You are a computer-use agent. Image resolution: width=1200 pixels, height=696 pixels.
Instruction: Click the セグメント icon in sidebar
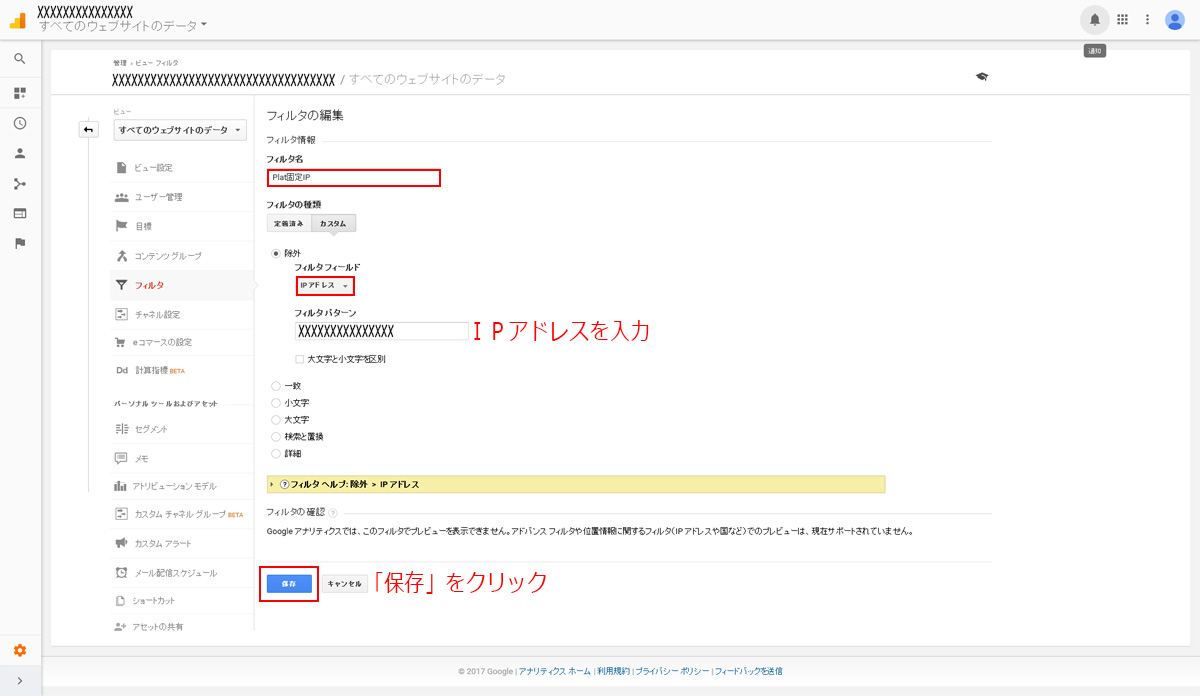(x=121, y=429)
